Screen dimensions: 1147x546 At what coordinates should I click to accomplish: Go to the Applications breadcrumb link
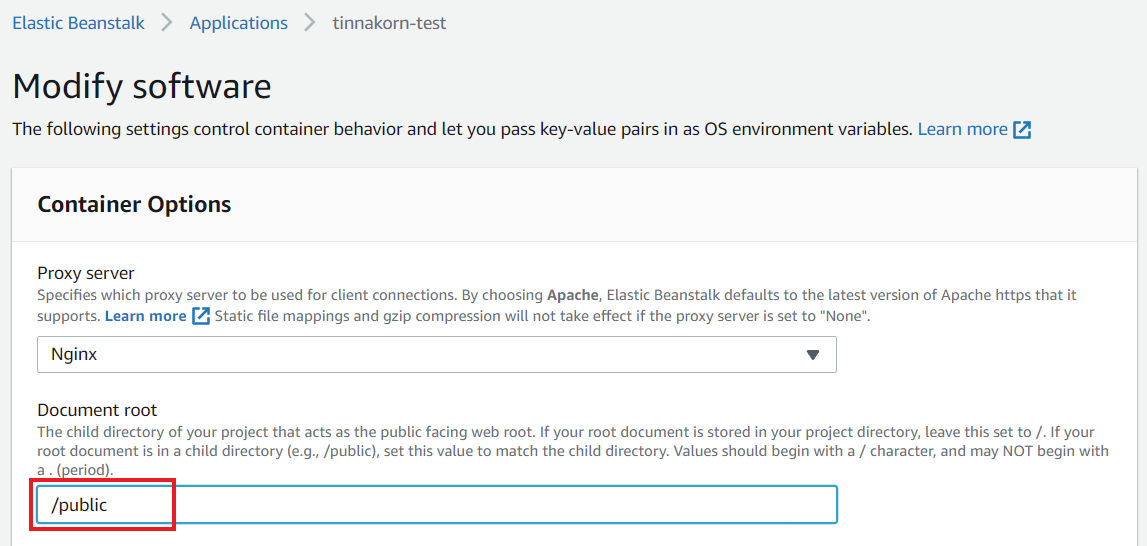pos(238,23)
